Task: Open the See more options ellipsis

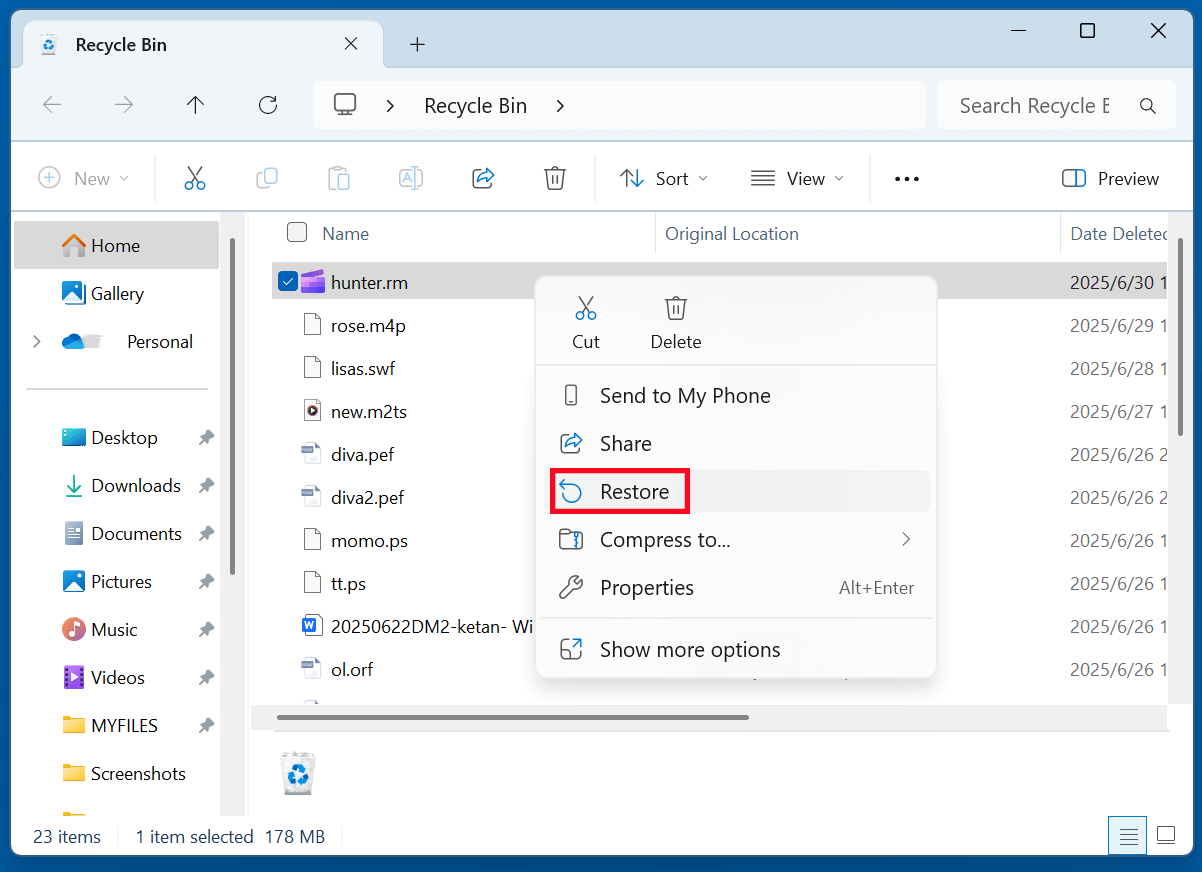Action: (x=906, y=177)
